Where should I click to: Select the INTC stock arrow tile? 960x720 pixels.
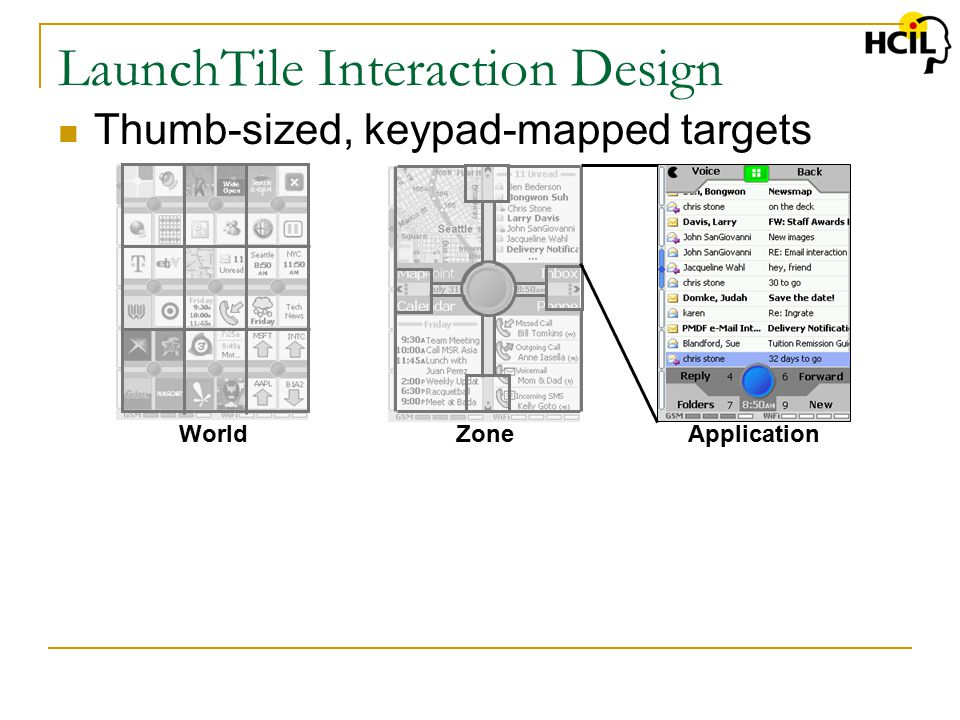click(x=294, y=346)
